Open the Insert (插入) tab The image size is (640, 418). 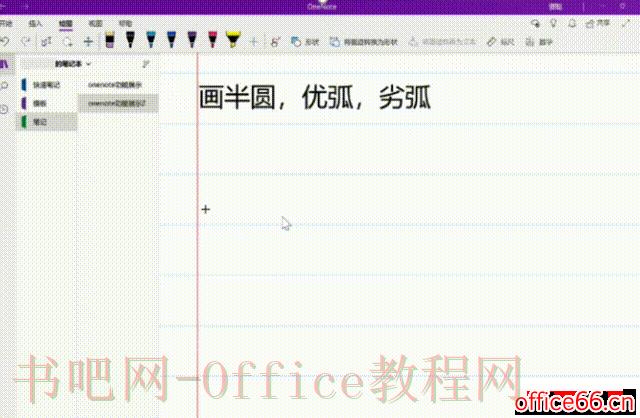(36, 24)
